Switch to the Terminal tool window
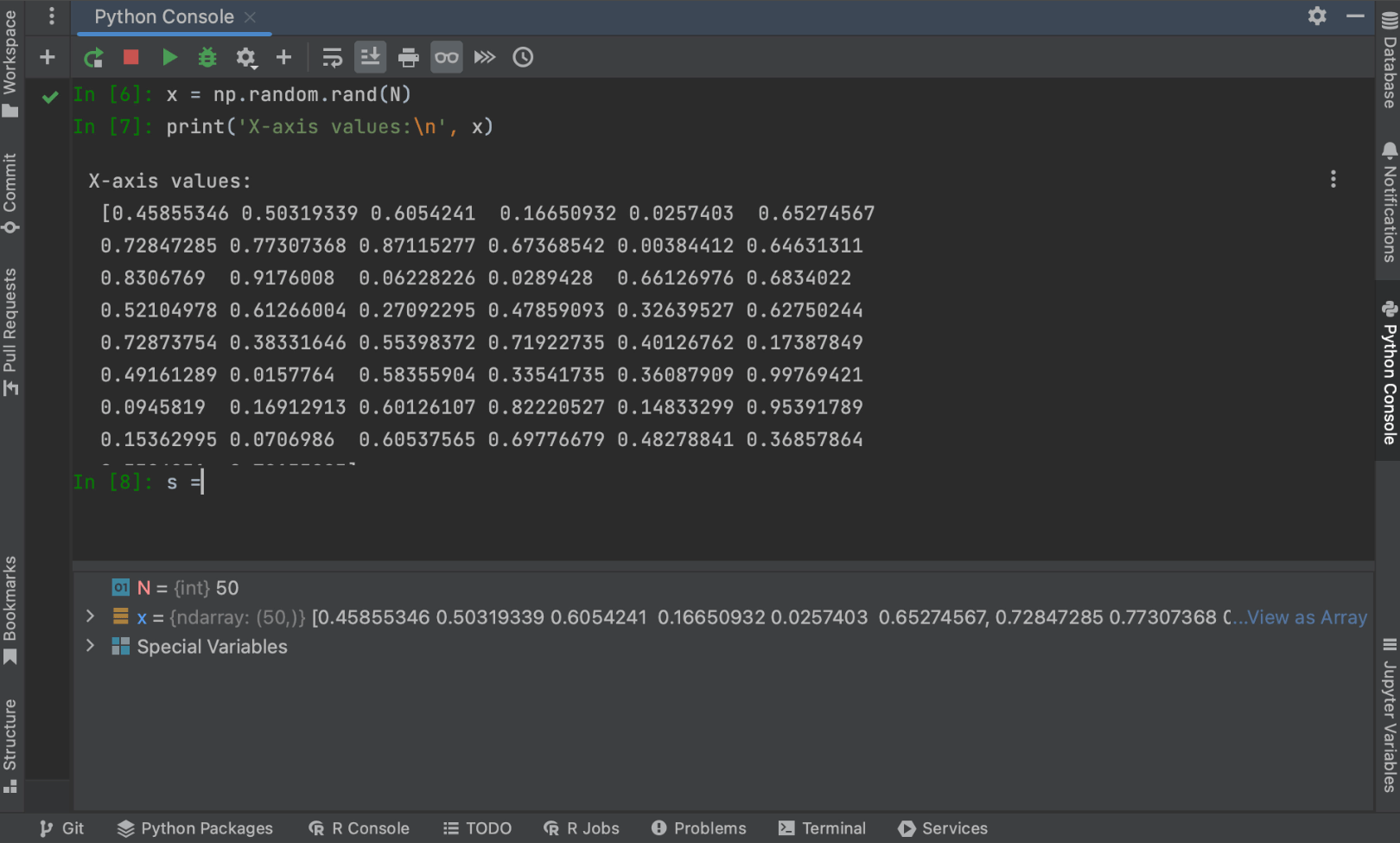1400x843 pixels. [822, 828]
